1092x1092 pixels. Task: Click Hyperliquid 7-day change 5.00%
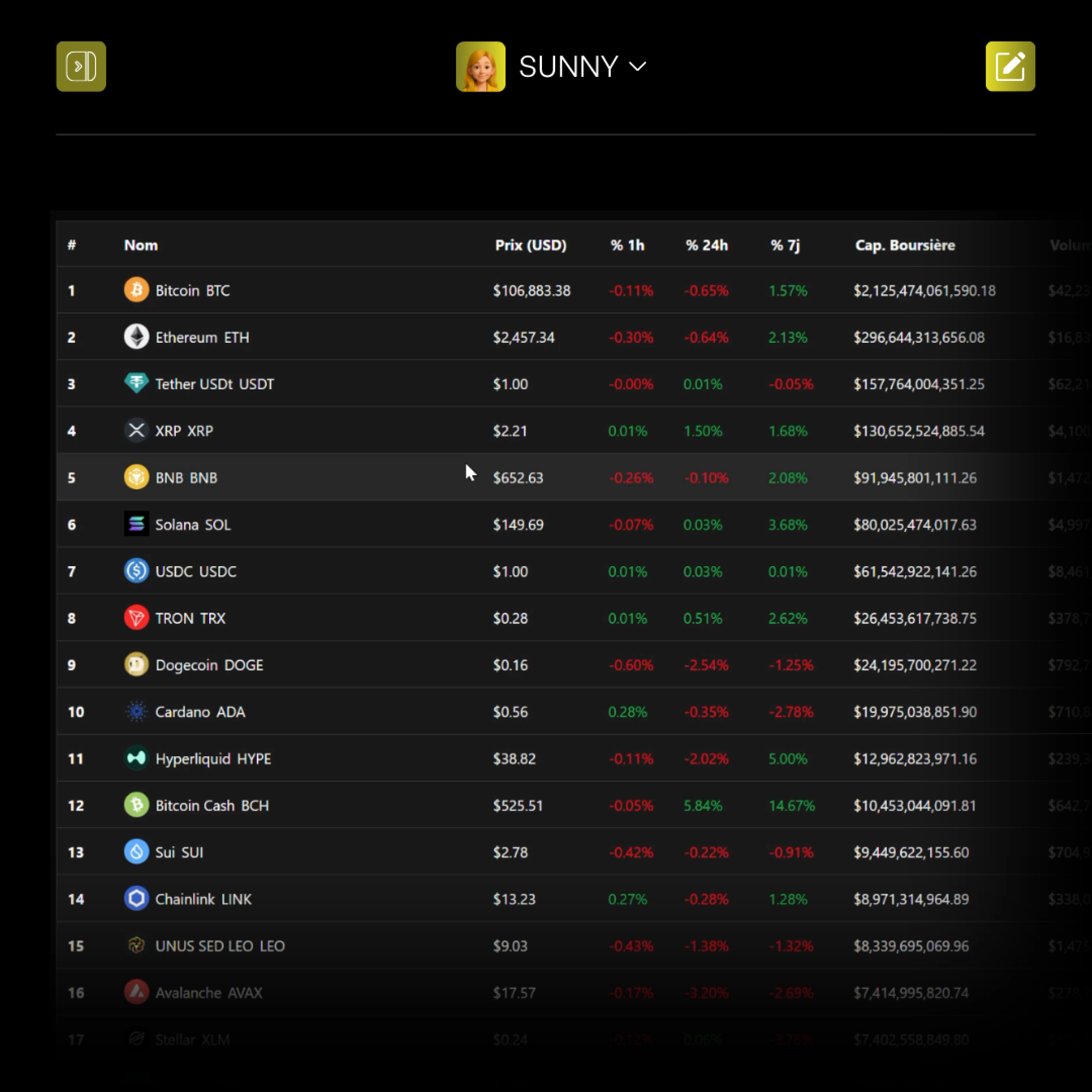click(788, 759)
